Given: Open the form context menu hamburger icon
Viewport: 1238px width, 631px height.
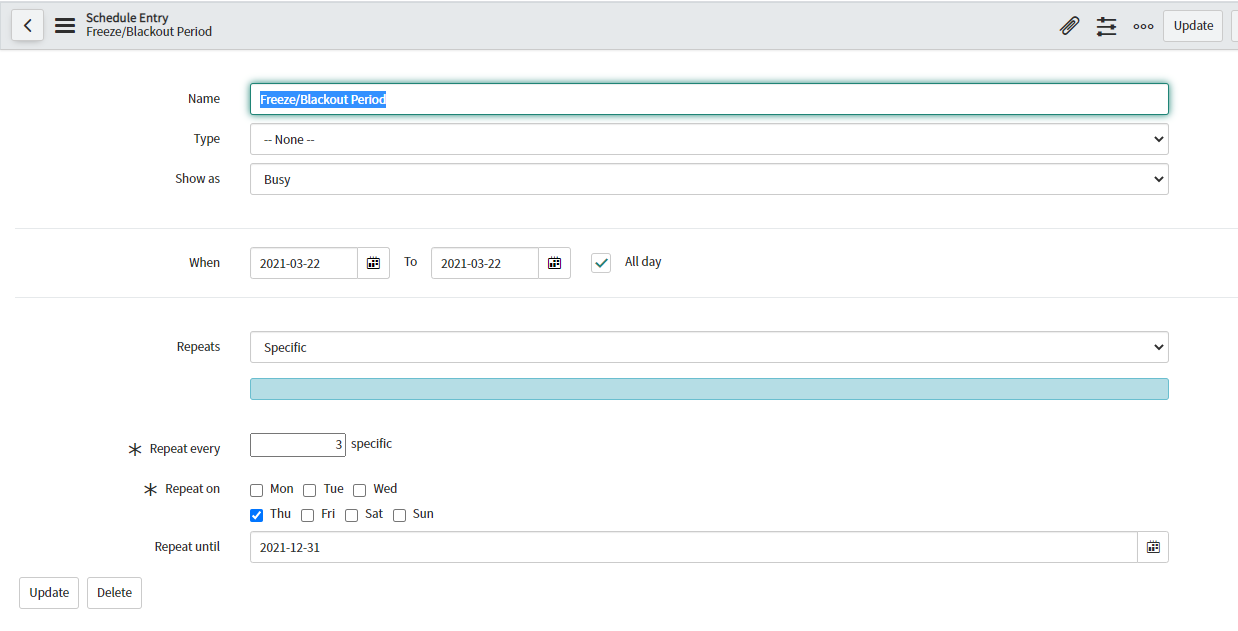Looking at the screenshot, I should (64, 25).
